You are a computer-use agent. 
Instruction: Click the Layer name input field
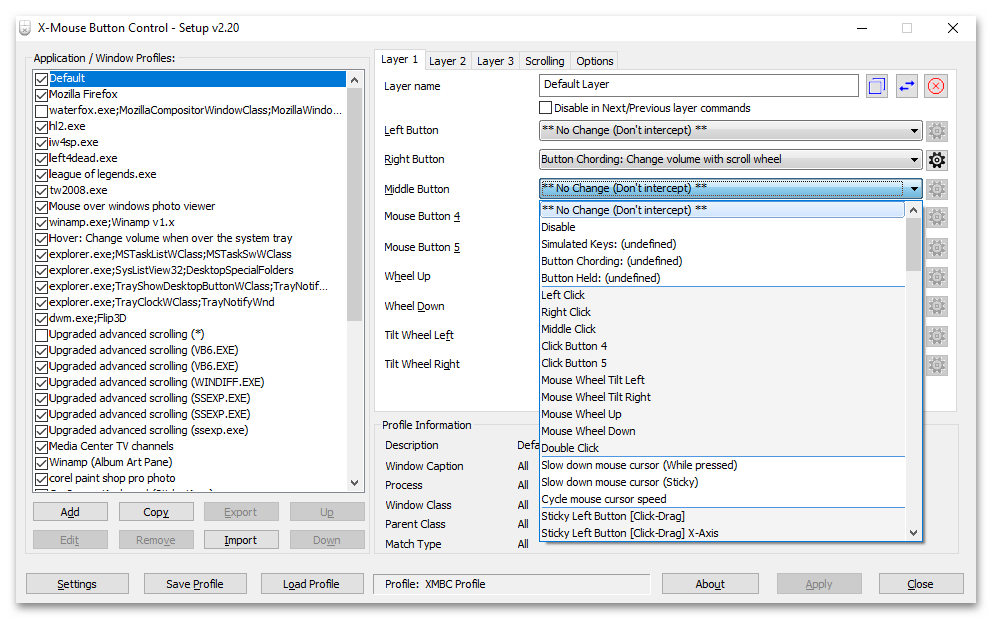(x=698, y=85)
